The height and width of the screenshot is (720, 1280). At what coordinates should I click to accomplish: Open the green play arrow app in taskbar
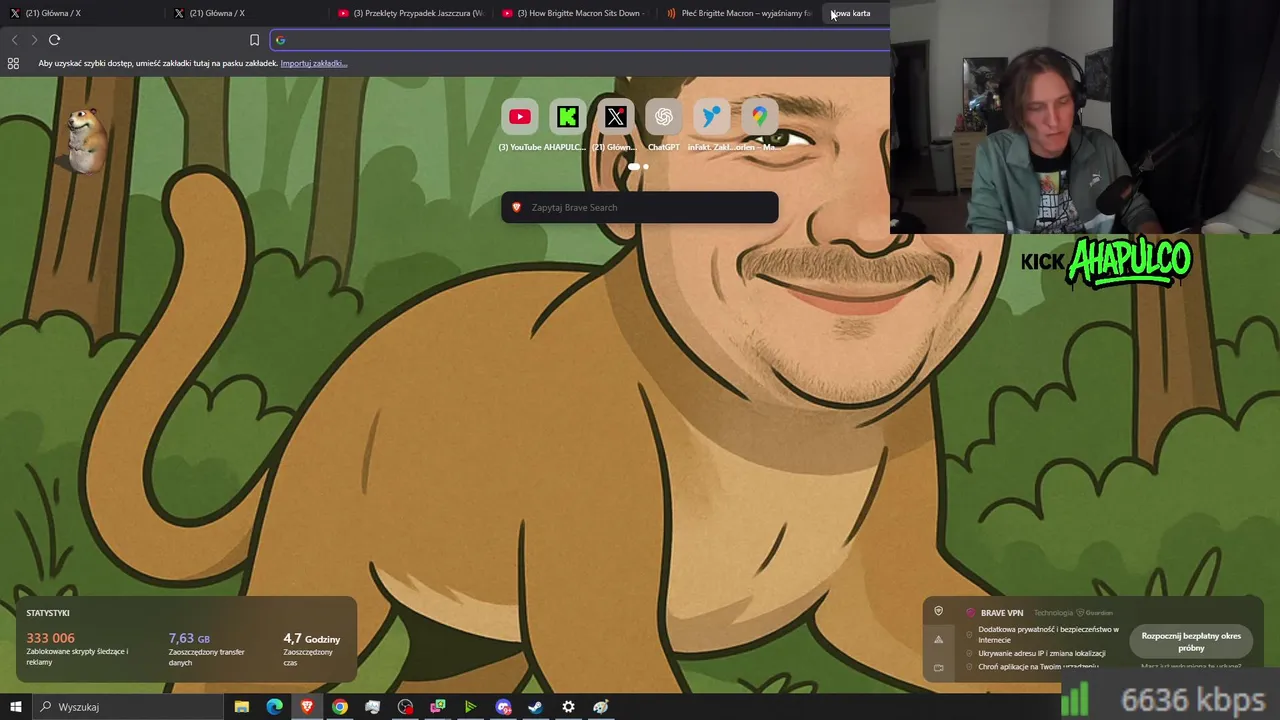click(x=470, y=707)
